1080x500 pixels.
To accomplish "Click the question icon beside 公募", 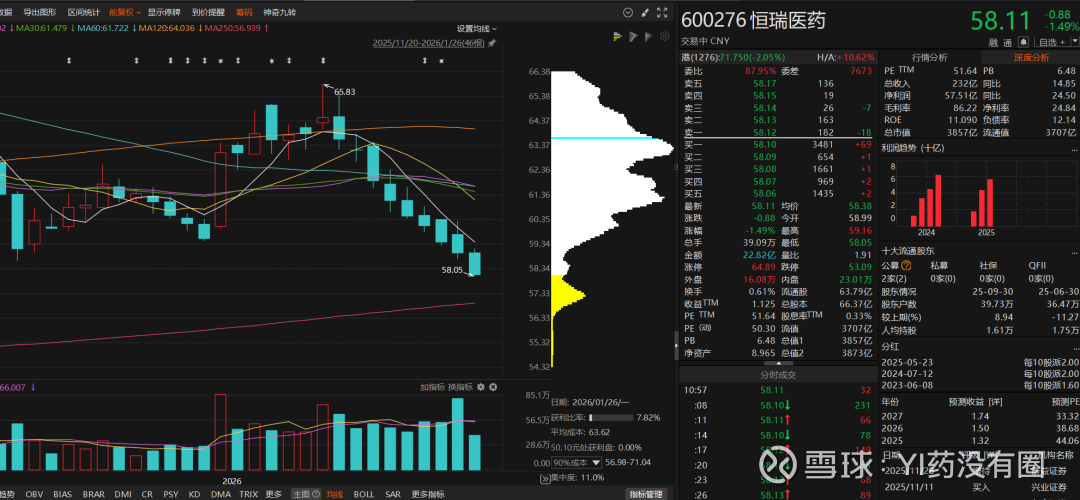I will (906, 265).
